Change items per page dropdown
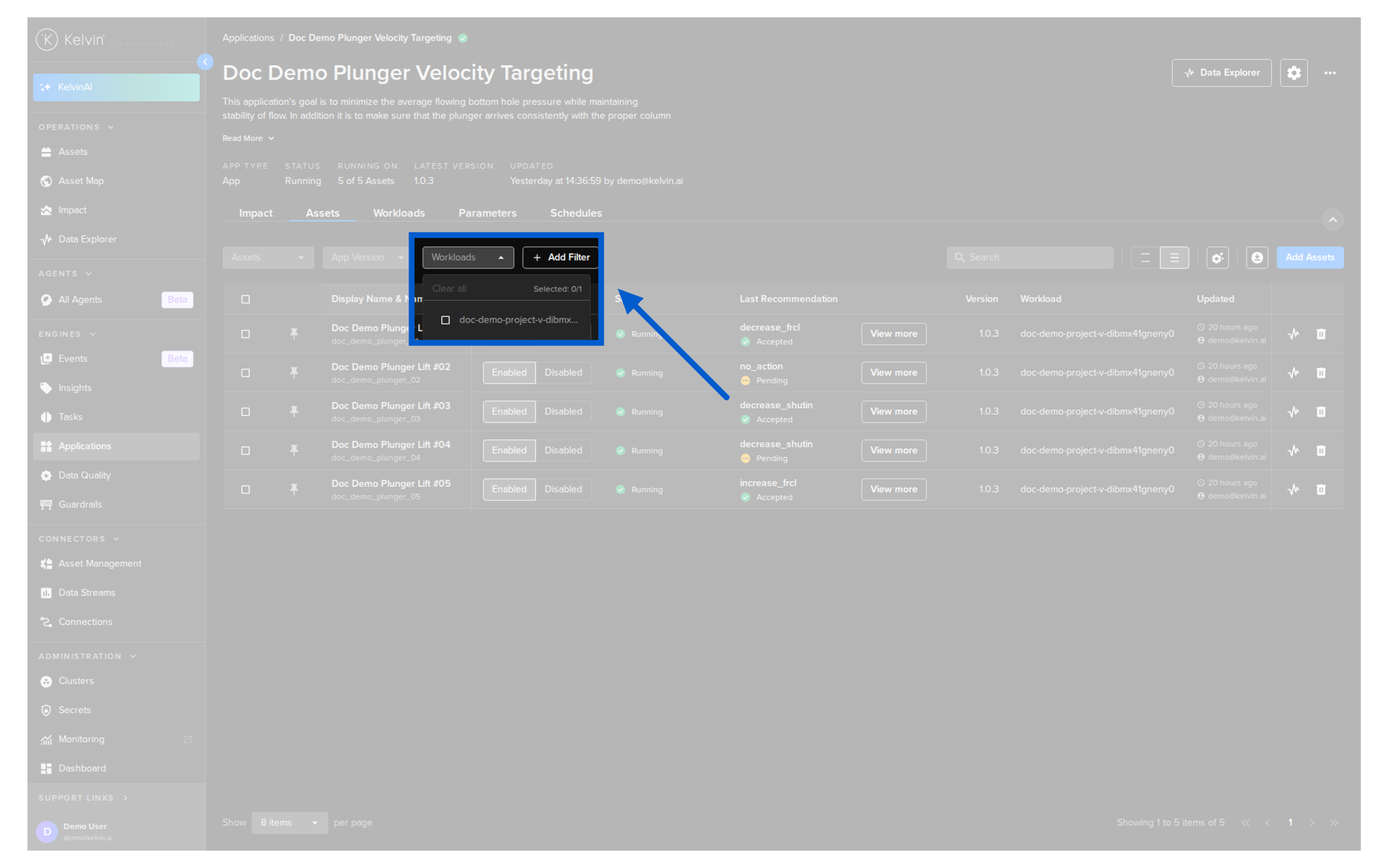1389x868 pixels. [289, 823]
